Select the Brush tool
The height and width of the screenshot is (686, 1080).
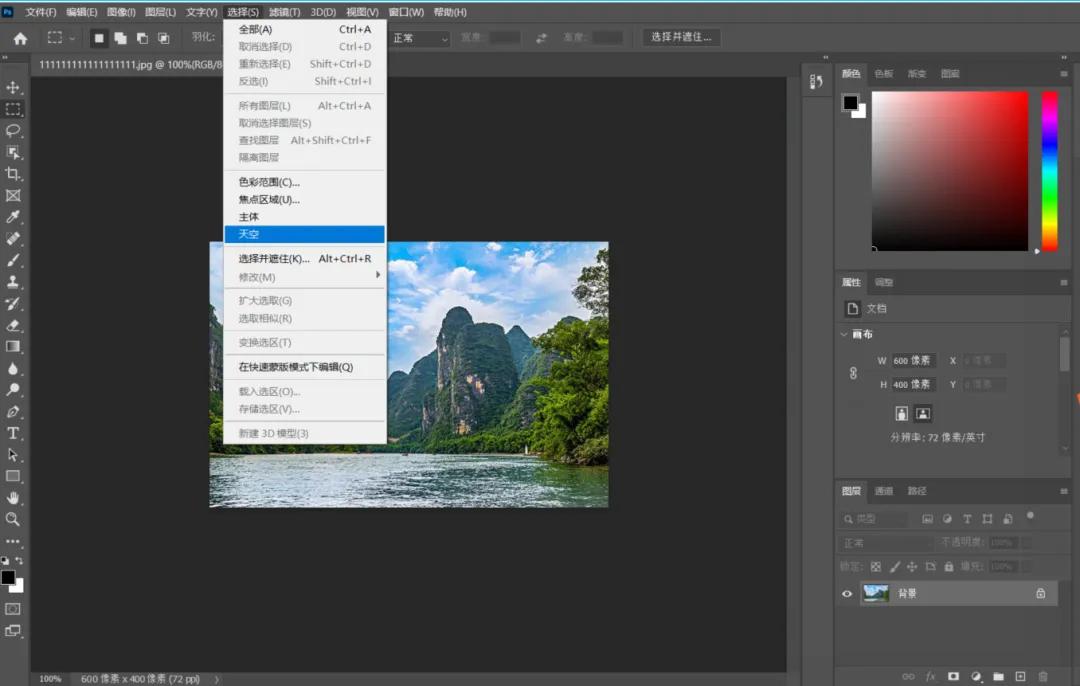point(13,260)
